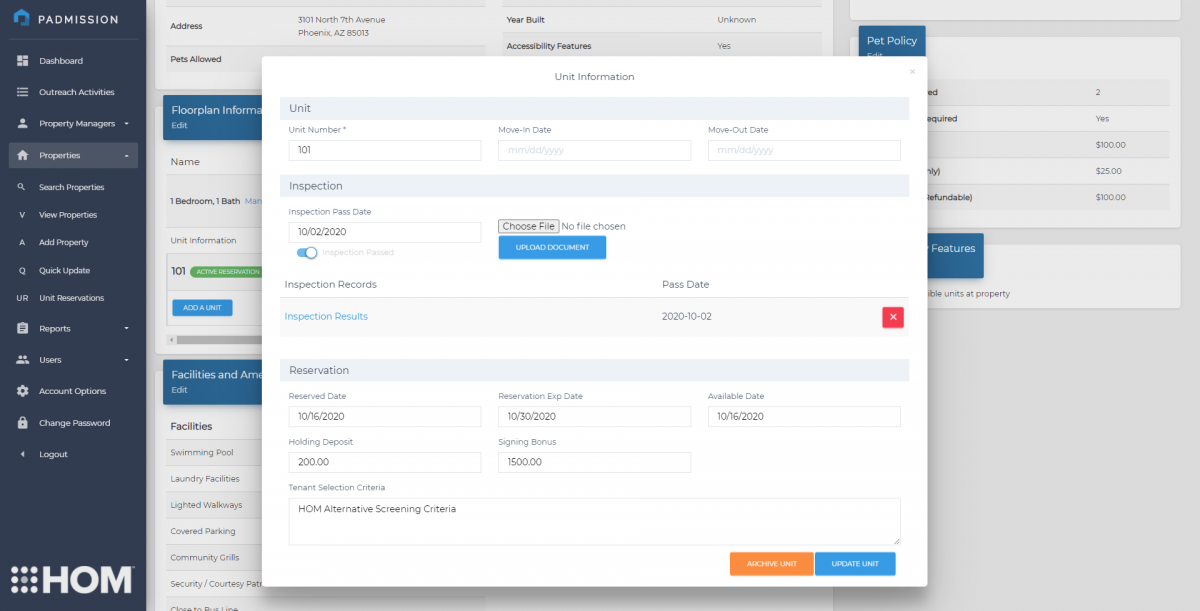Expand the Reports submenu arrow
Image resolution: width=1200 pixels, height=611 pixels.
127,328
